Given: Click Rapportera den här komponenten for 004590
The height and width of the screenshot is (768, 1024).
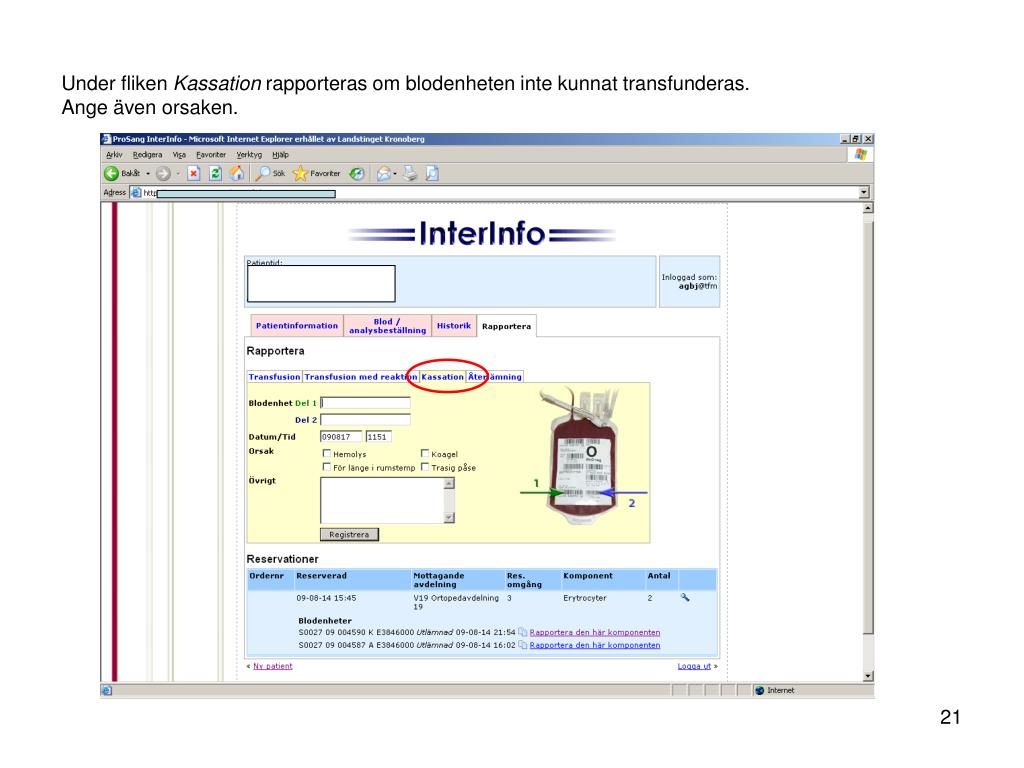Looking at the screenshot, I should point(595,633).
